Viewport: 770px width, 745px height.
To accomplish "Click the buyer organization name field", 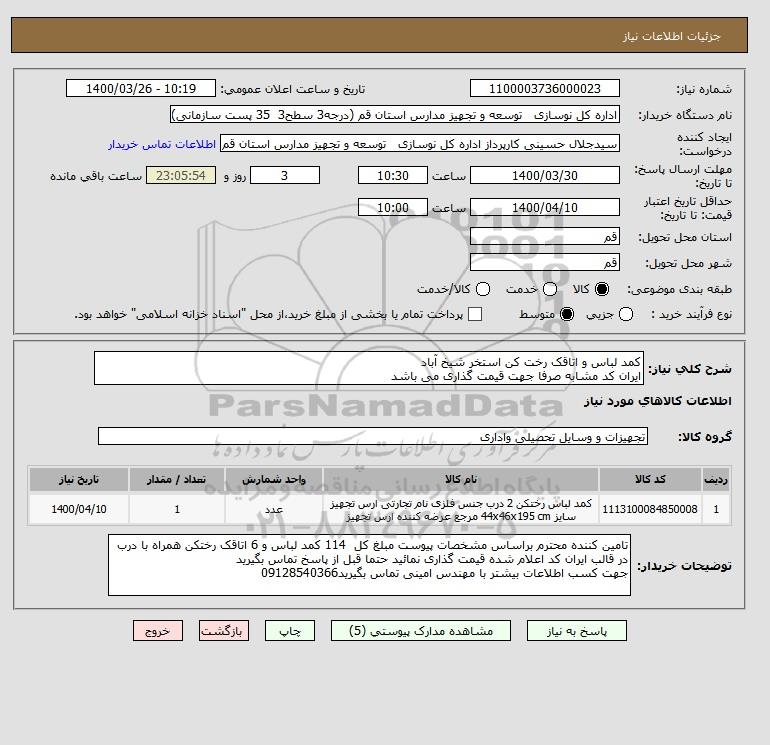I will 395,115.
